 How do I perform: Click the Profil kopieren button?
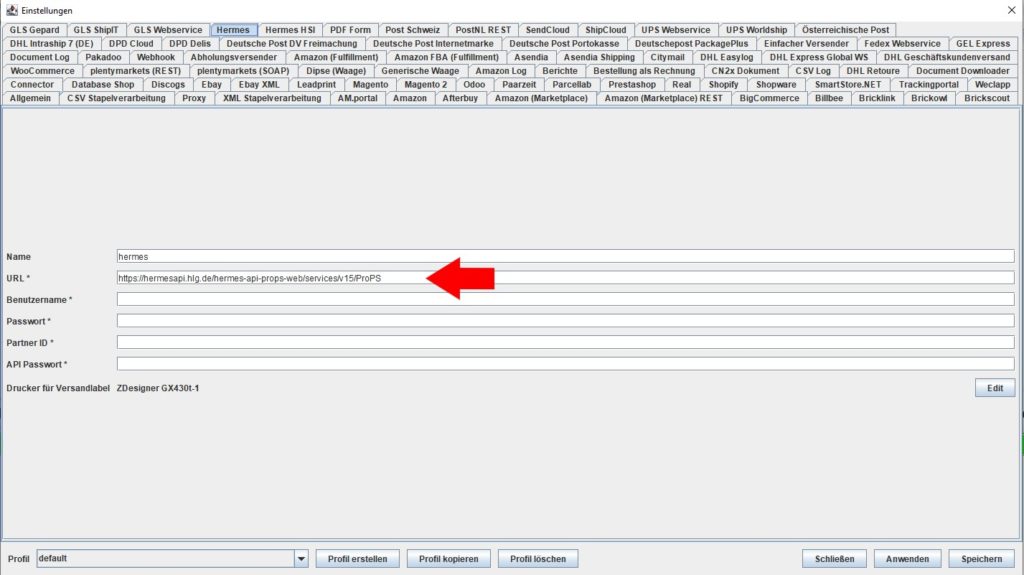[x=449, y=559]
